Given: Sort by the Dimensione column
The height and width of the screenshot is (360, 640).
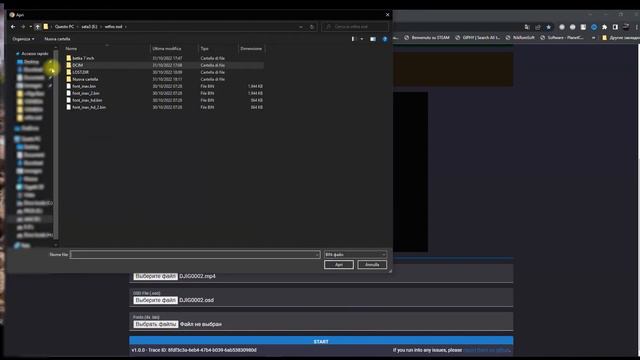Looking at the screenshot, I should 251,49.
